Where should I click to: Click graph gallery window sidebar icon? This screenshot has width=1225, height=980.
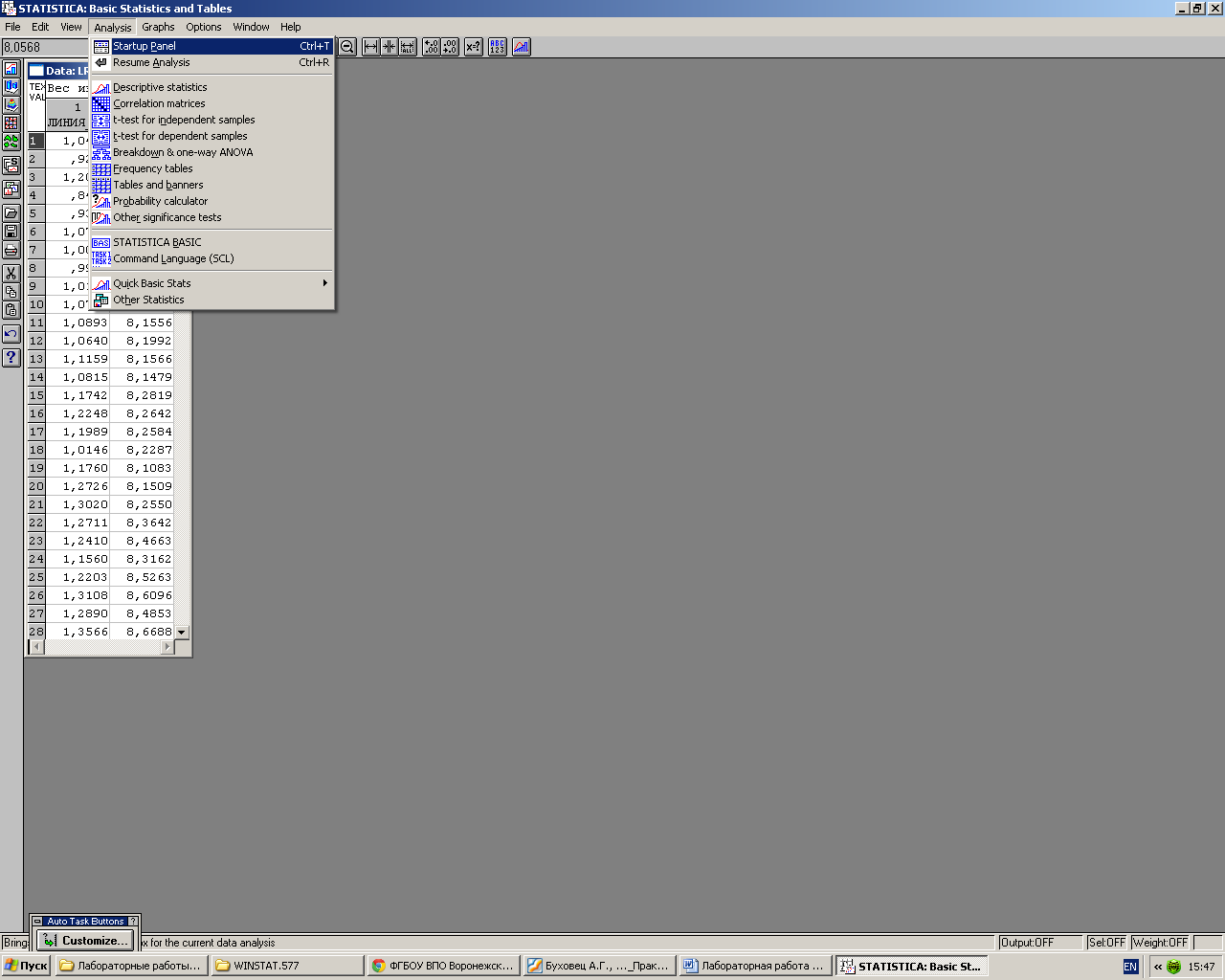pos(11,189)
